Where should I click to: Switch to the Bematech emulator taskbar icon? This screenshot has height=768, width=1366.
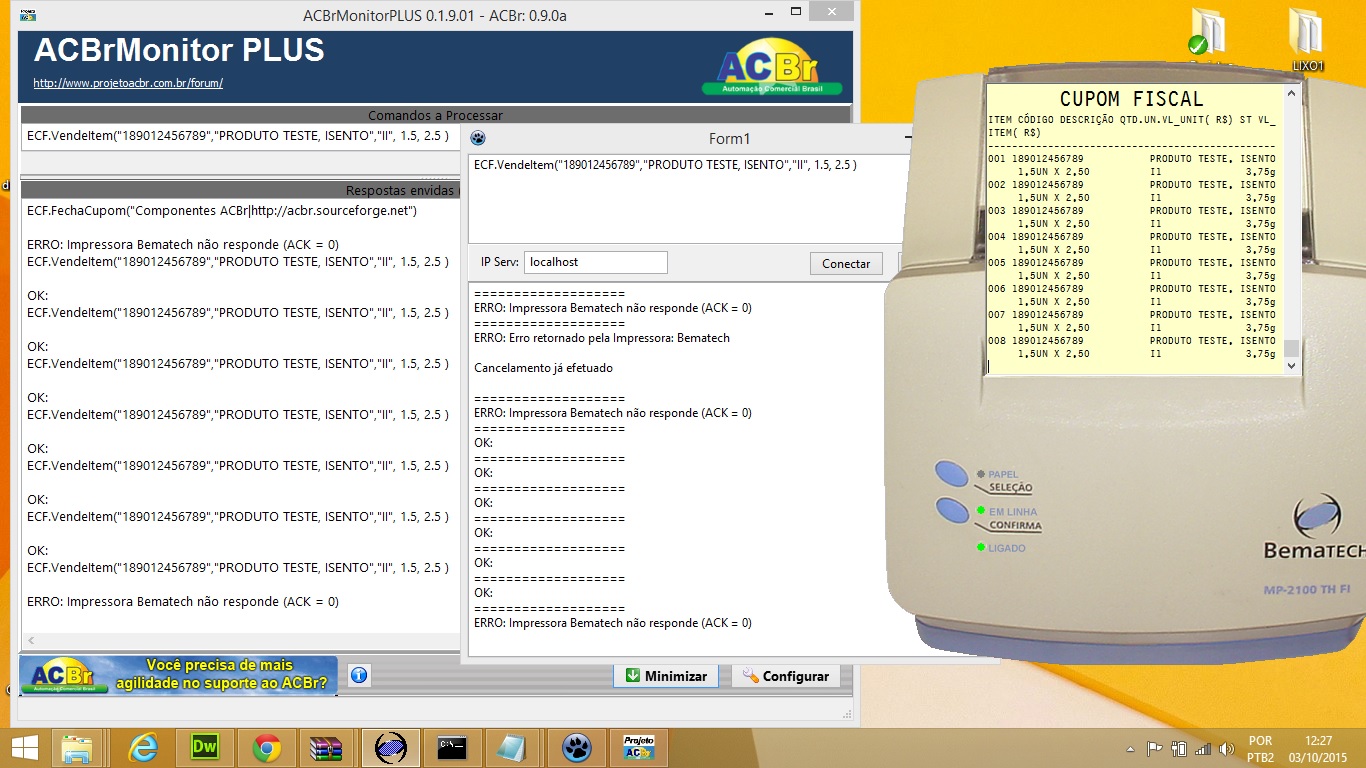click(390, 748)
